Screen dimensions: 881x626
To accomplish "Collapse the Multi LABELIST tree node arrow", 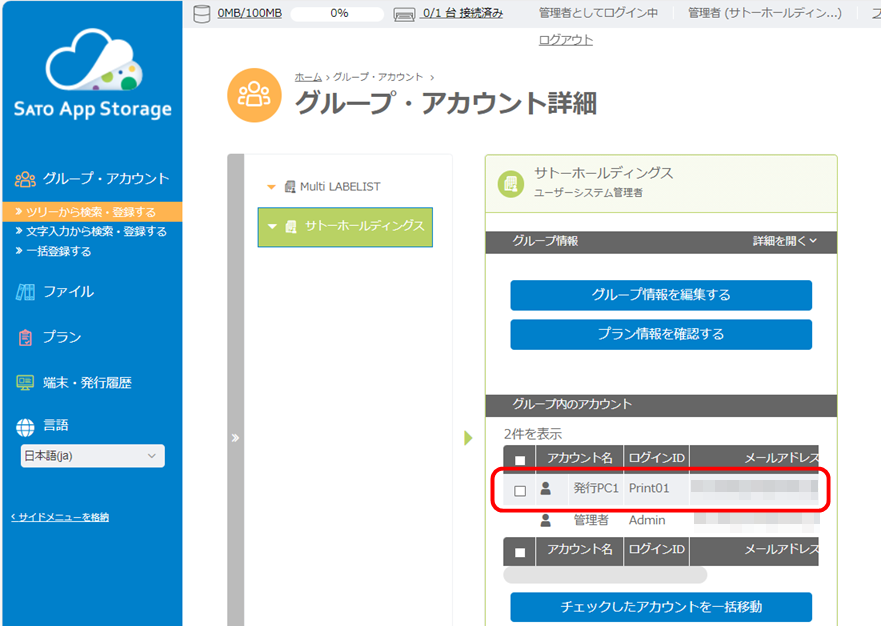I will pyautogui.click(x=271, y=187).
